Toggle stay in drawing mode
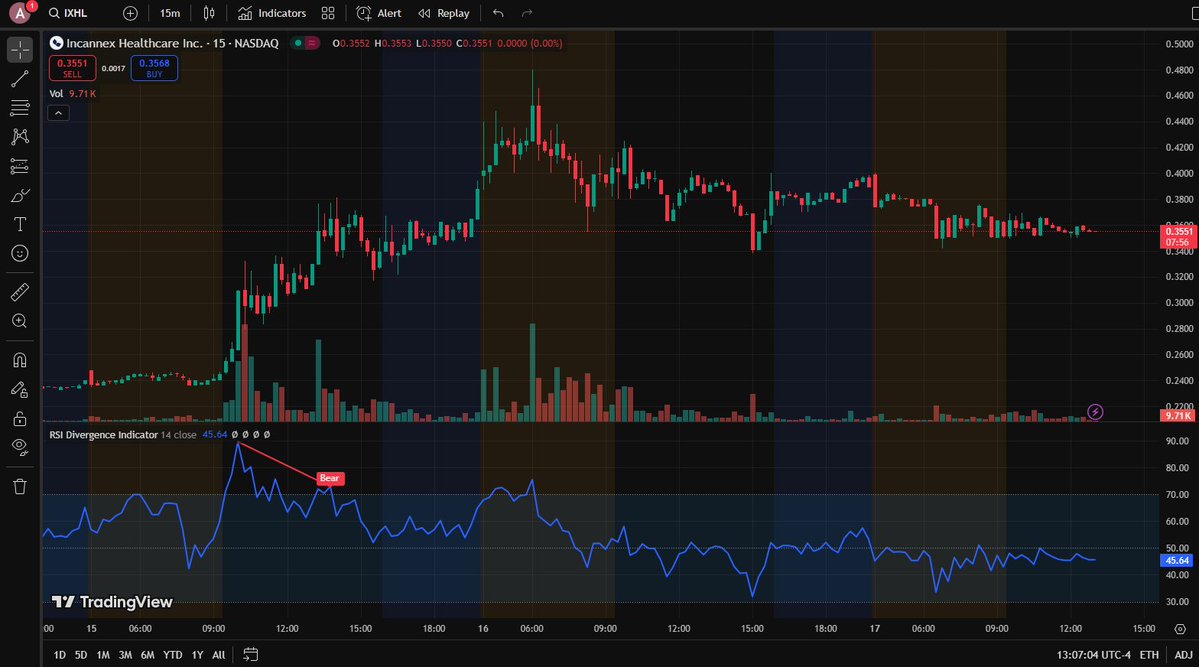Screen dimensions: 1199x667 pyautogui.click(x=20, y=389)
